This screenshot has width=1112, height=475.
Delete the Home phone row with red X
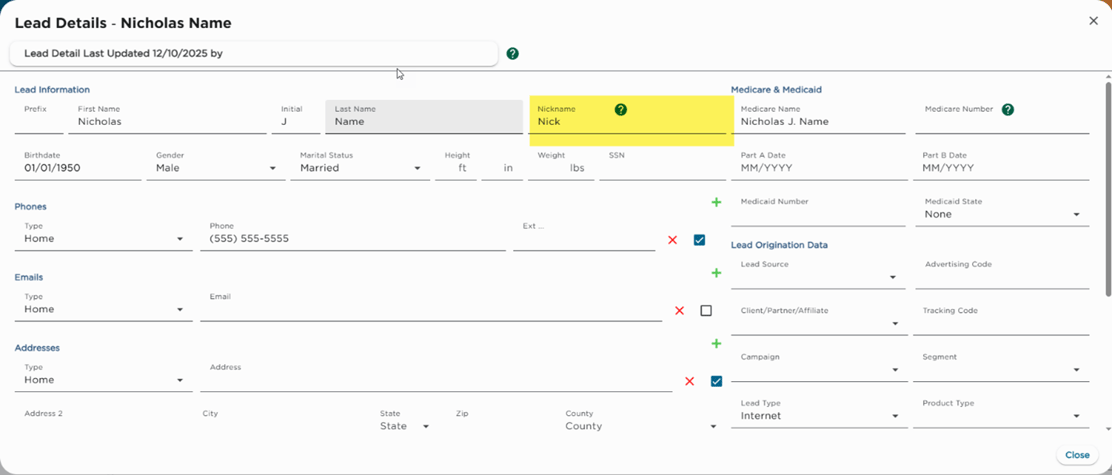coord(672,241)
